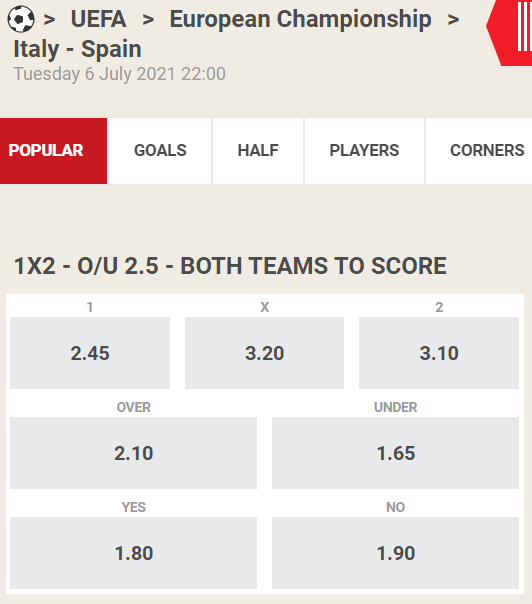Open the UEFA breadcrumb link
The width and height of the screenshot is (532, 604).
(98, 19)
